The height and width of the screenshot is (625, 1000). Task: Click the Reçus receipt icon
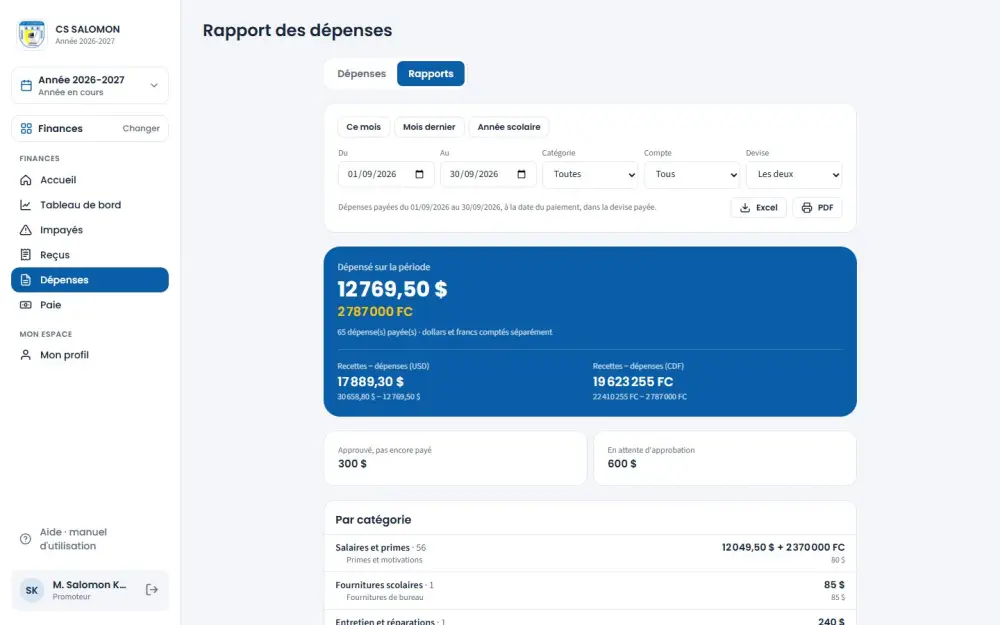pos(26,254)
